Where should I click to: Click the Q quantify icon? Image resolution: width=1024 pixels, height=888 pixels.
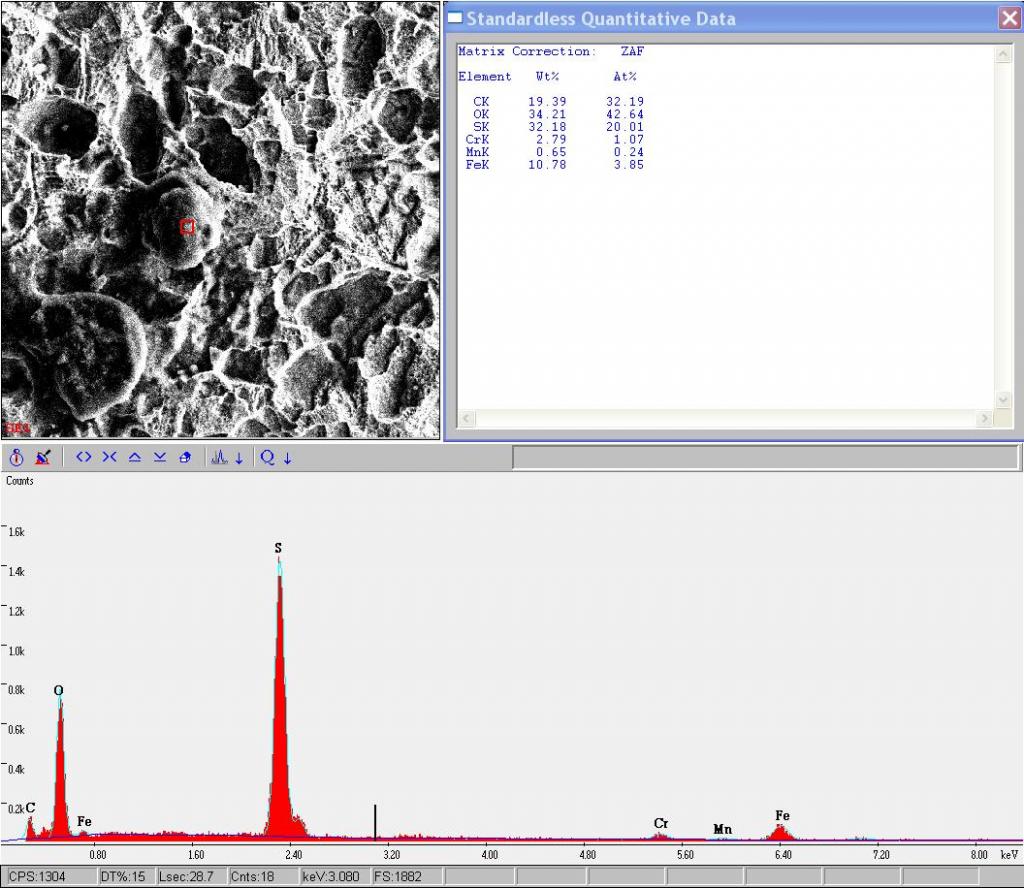268,458
